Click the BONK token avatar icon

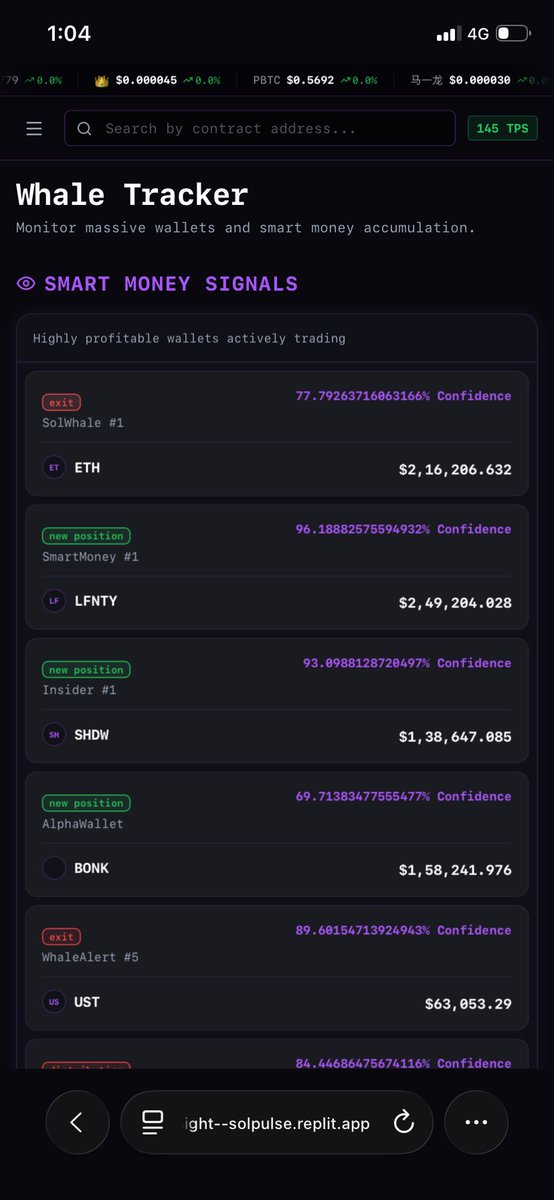54,868
